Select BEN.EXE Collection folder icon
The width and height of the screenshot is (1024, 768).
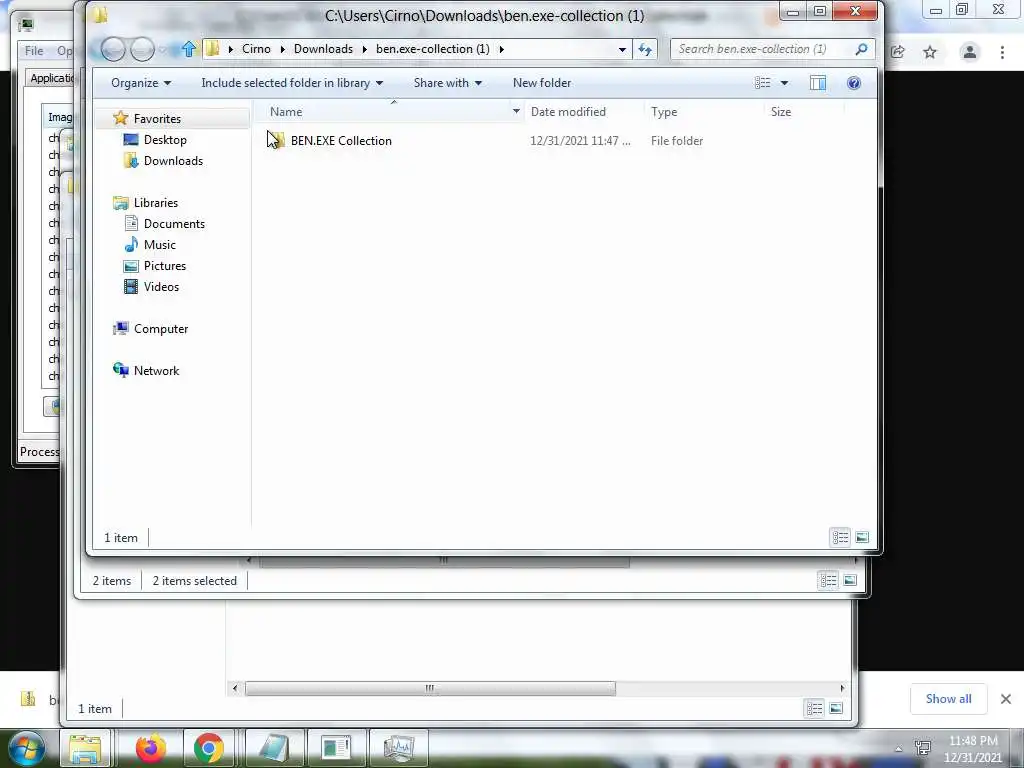pyautogui.click(x=276, y=140)
